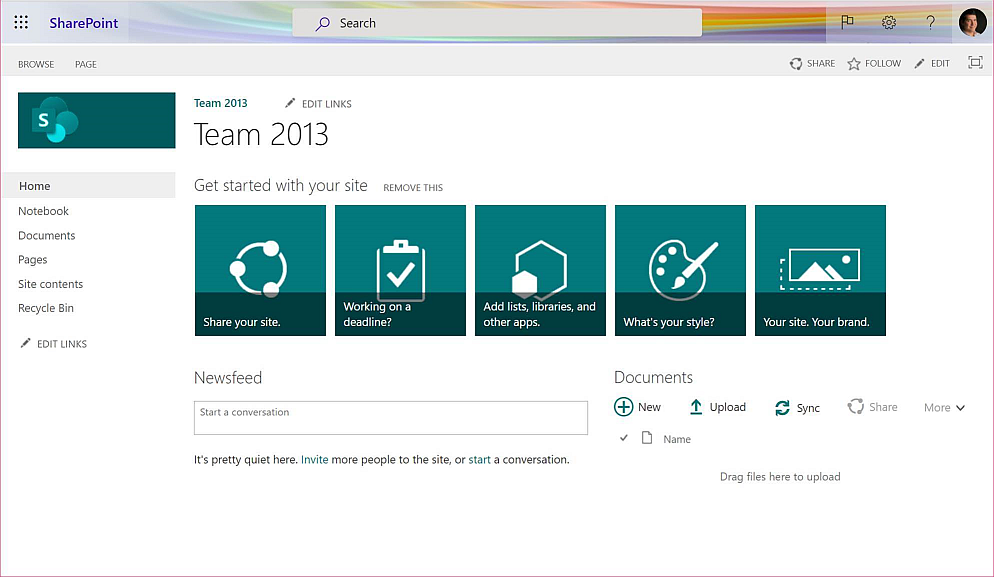This screenshot has width=994, height=577.
Task: Click the focus on content icon
Action: [x=975, y=62]
